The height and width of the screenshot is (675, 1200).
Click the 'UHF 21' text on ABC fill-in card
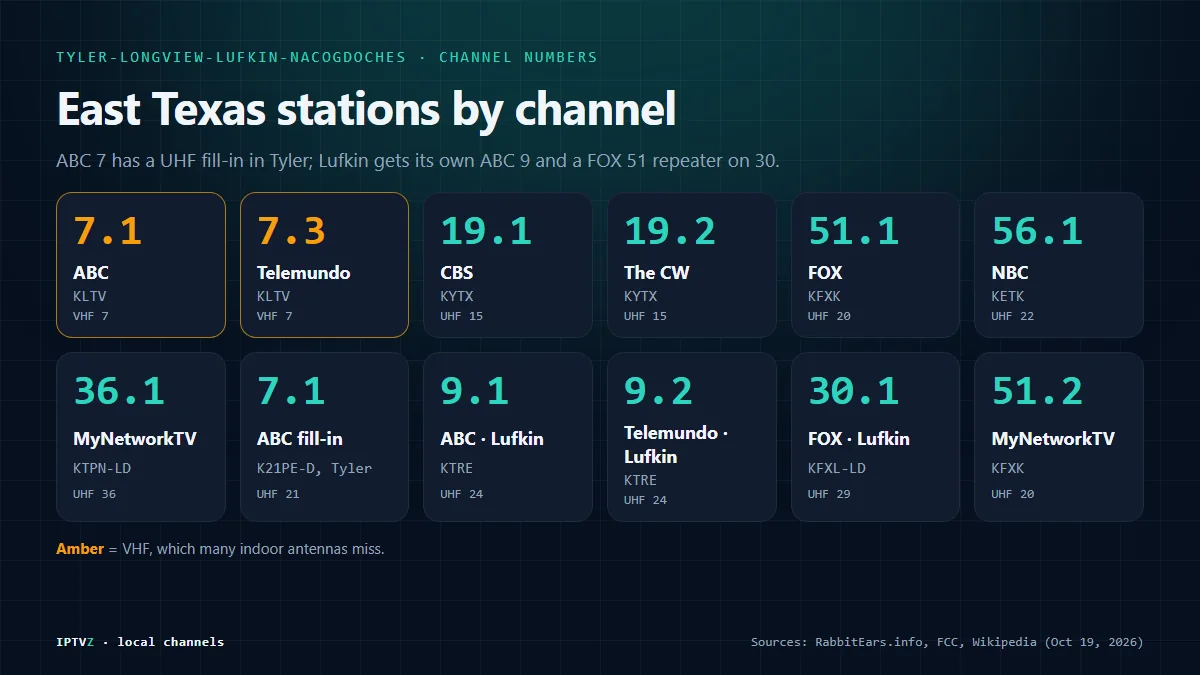pyautogui.click(x=278, y=494)
